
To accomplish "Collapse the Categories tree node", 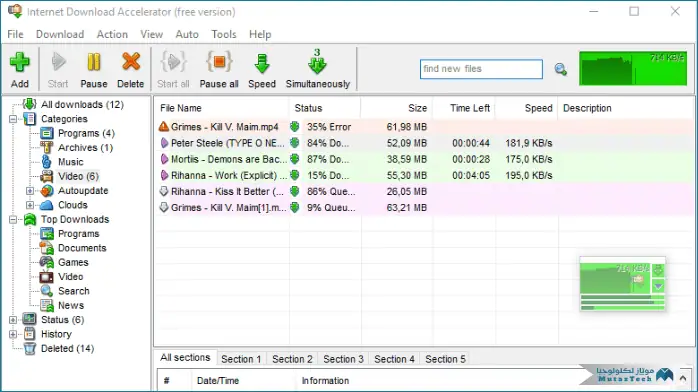I will point(13,119).
